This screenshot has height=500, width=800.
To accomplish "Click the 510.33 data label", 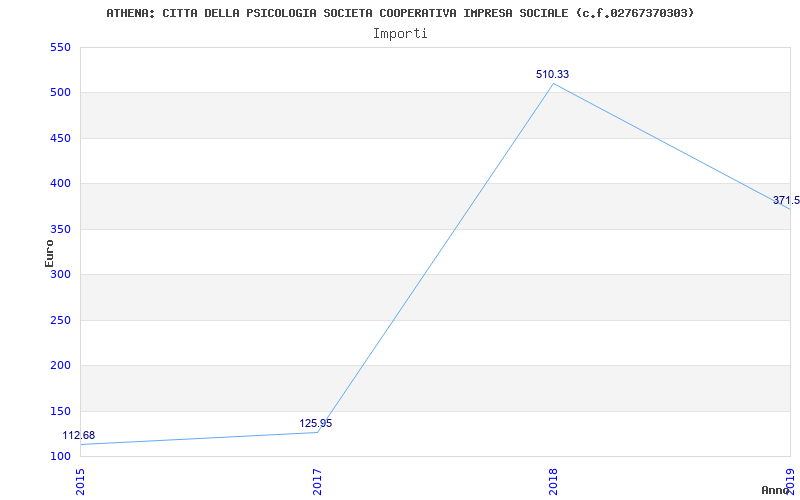I will click(x=552, y=74).
